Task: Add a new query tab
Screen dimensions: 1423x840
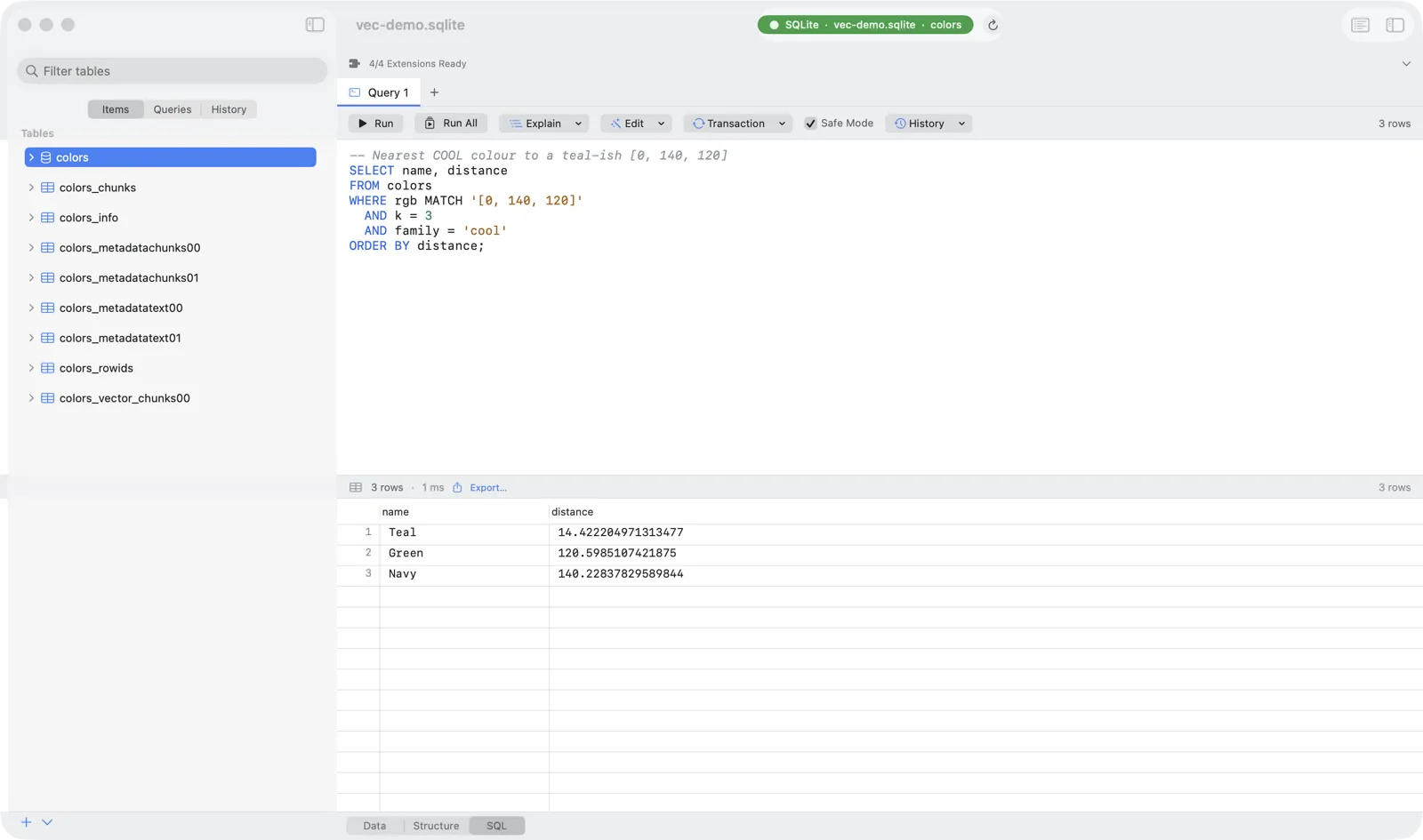Action: (434, 92)
